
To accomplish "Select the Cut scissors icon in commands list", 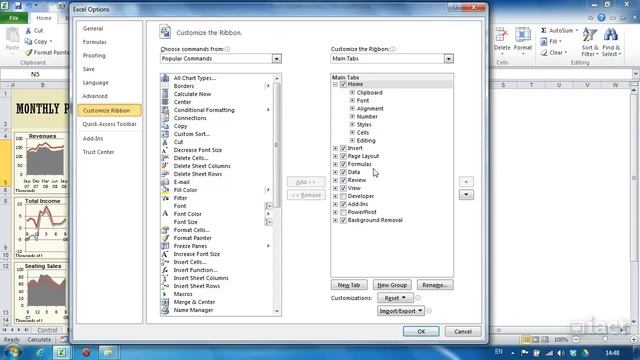I will [165, 142].
